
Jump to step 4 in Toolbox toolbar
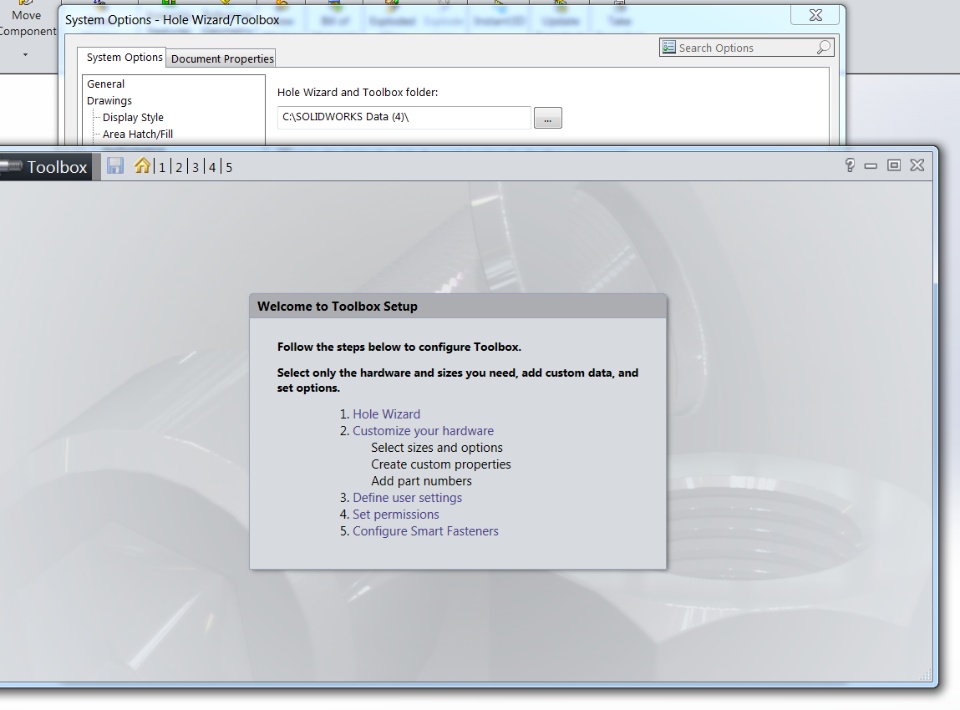(x=212, y=167)
